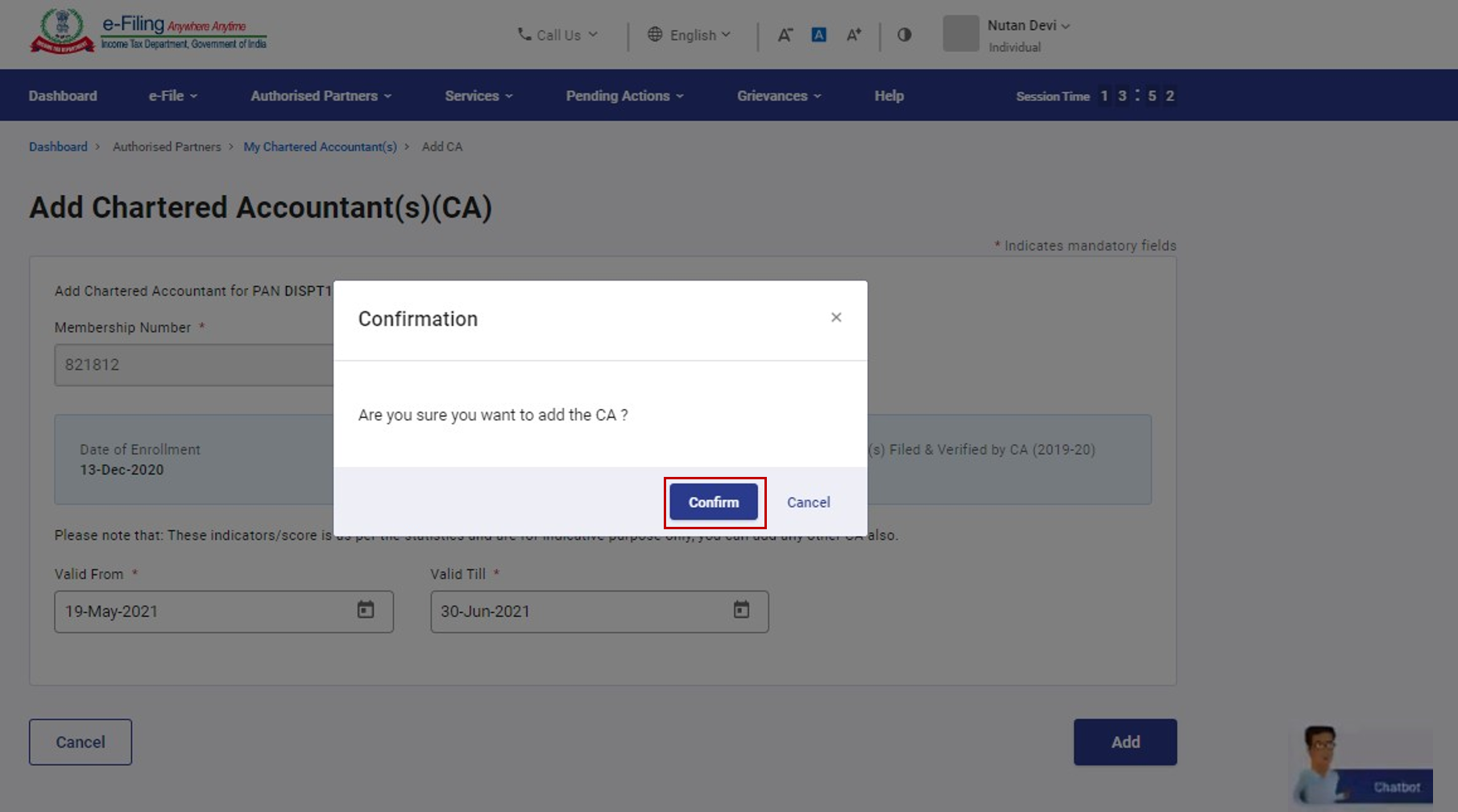The width and height of the screenshot is (1458, 812).
Task: Close the Confirmation dialog with X
Action: (x=836, y=317)
